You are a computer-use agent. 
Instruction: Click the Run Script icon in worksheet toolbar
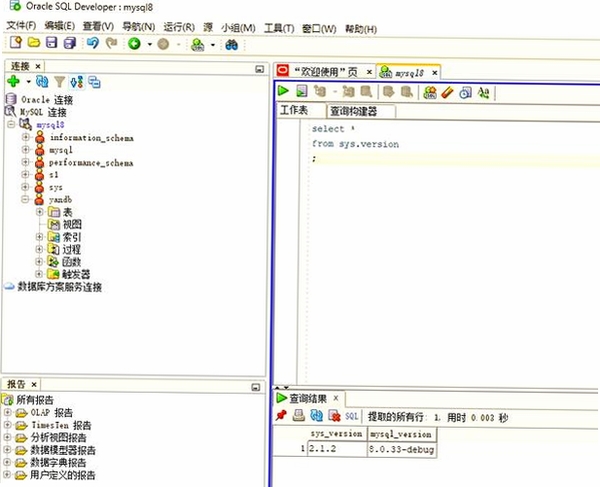pyautogui.click(x=302, y=91)
